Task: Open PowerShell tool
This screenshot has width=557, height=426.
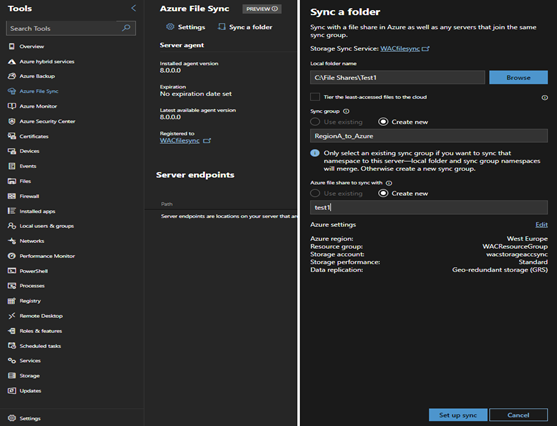Action: [x=33, y=271]
